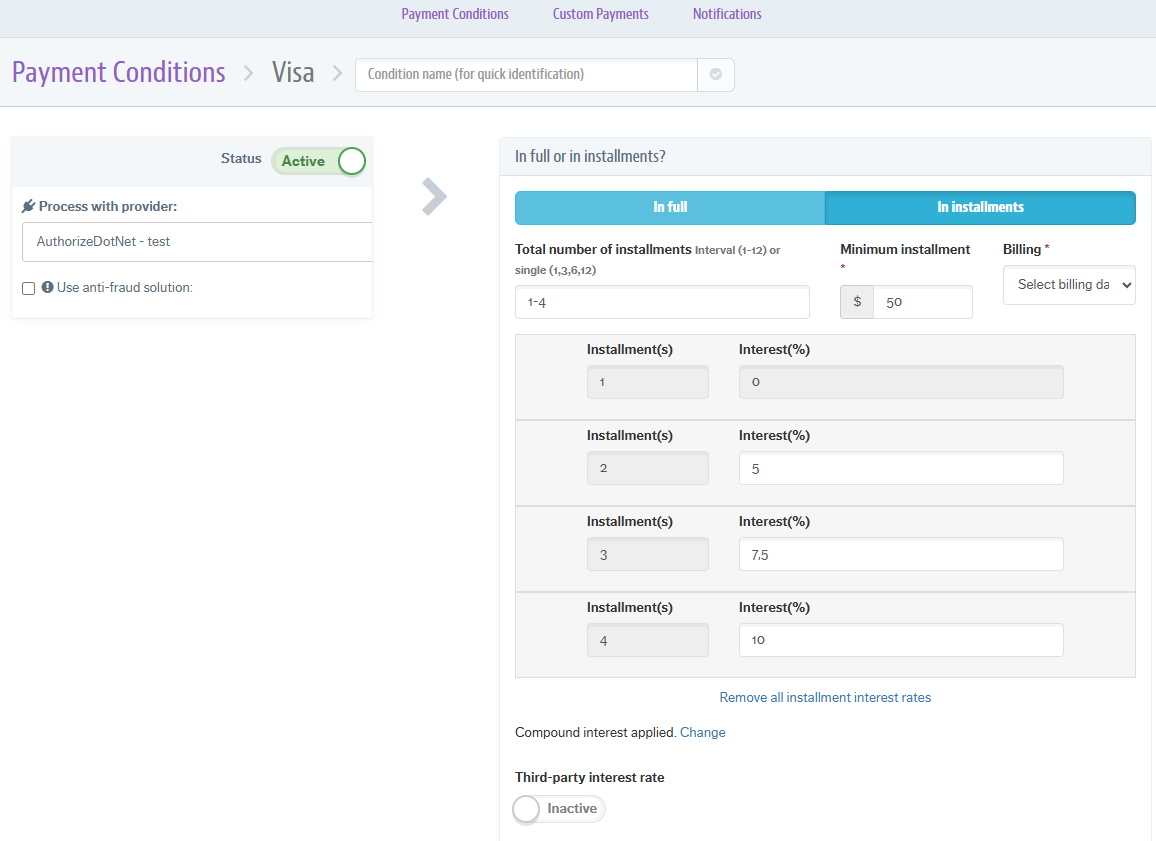Viewport: 1156px width, 841px height.
Task: Click the dollar sign in Minimum installment
Action: [857, 302]
